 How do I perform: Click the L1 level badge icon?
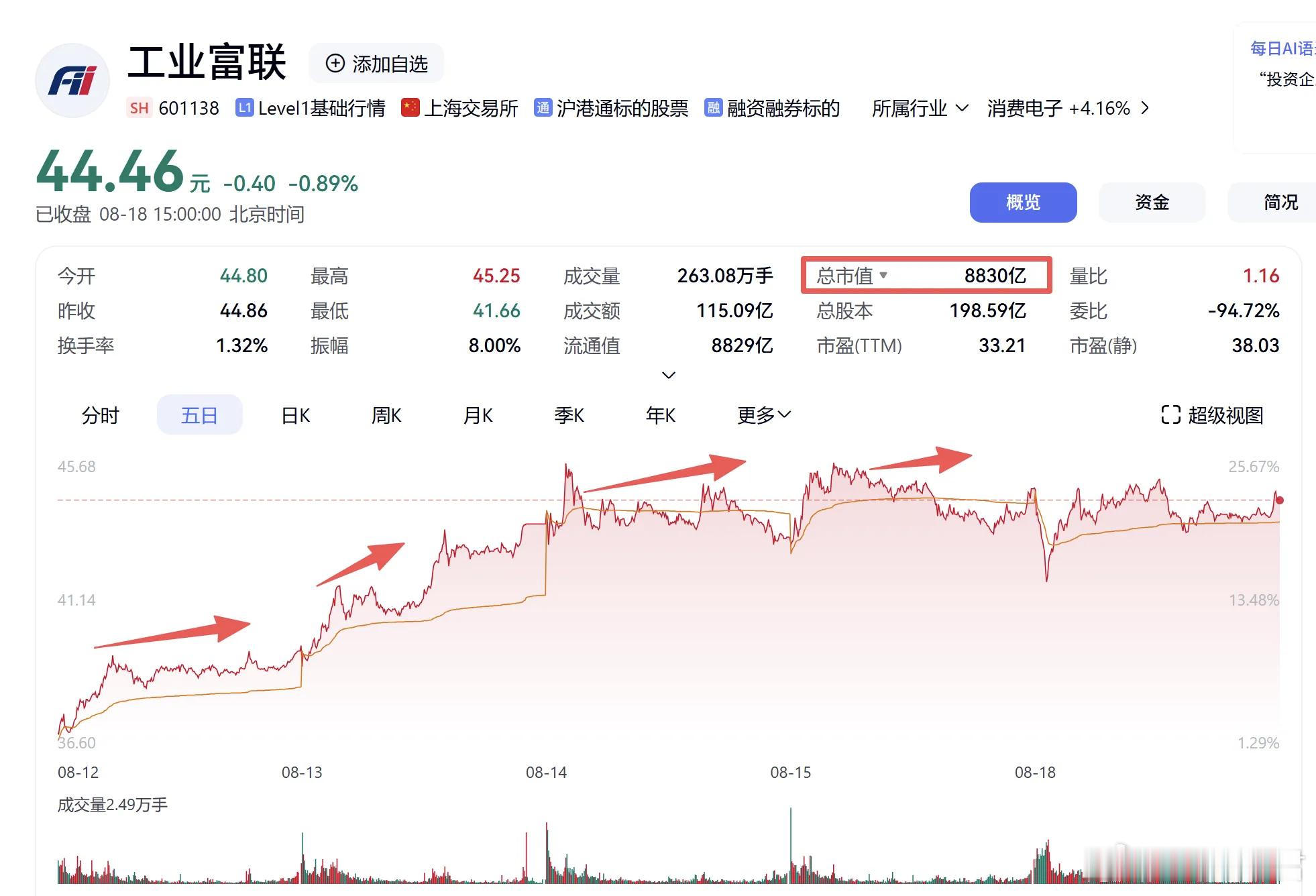(244, 108)
